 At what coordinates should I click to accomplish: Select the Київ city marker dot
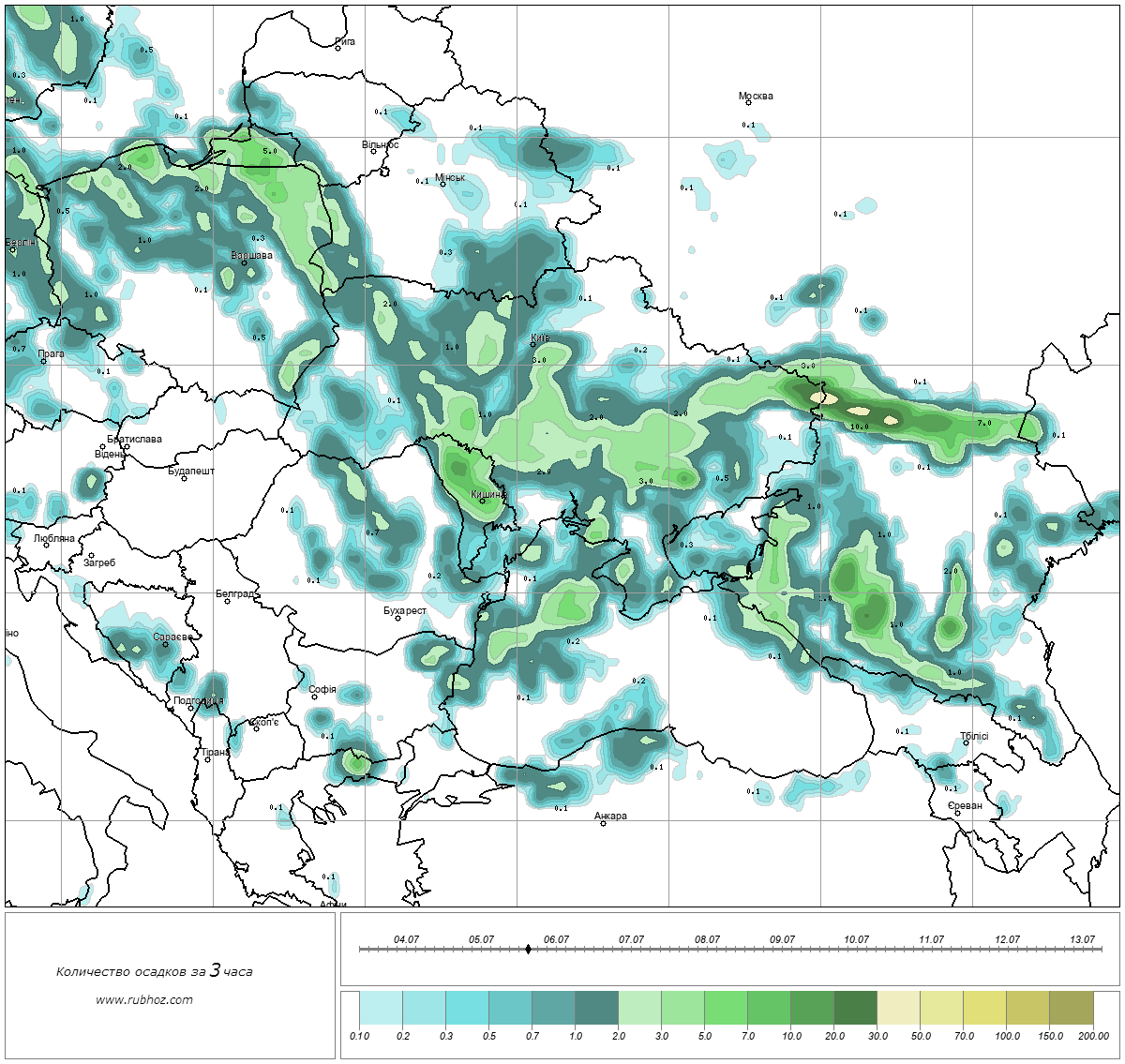(533, 345)
